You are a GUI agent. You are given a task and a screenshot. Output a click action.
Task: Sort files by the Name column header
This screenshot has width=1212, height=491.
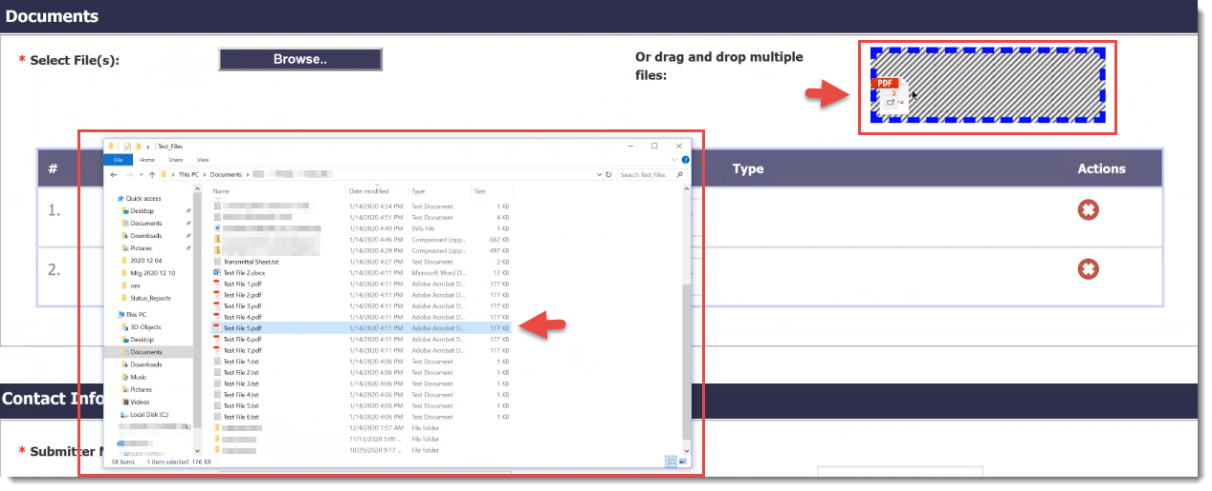point(222,190)
